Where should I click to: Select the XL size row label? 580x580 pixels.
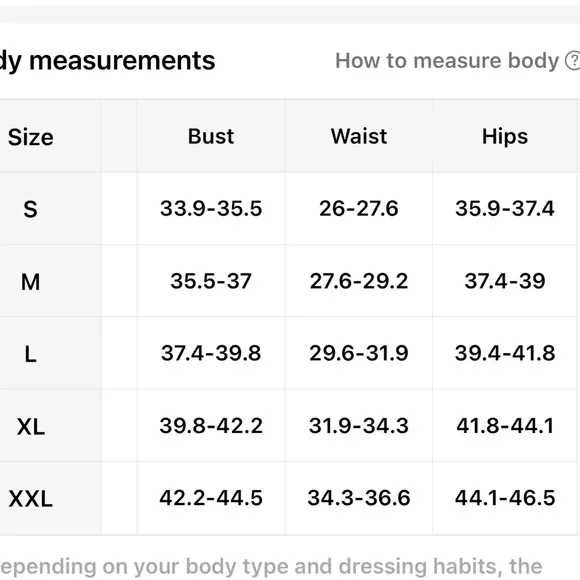31,426
